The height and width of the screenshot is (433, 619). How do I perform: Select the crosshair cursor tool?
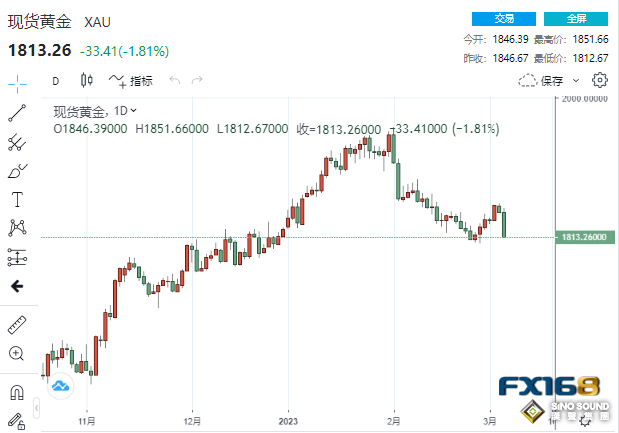tap(17, 84)
